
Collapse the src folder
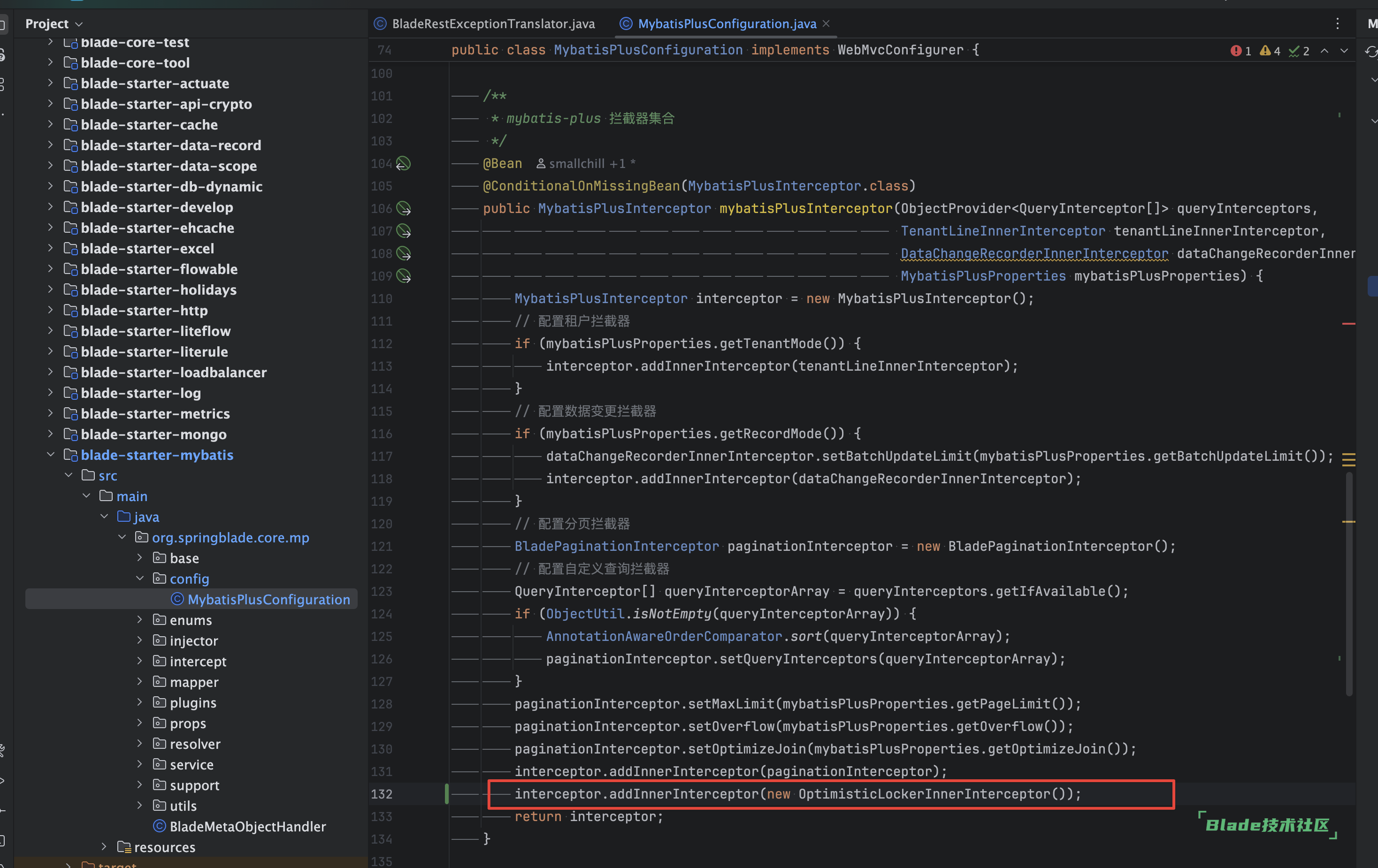[x=69, y=475]
